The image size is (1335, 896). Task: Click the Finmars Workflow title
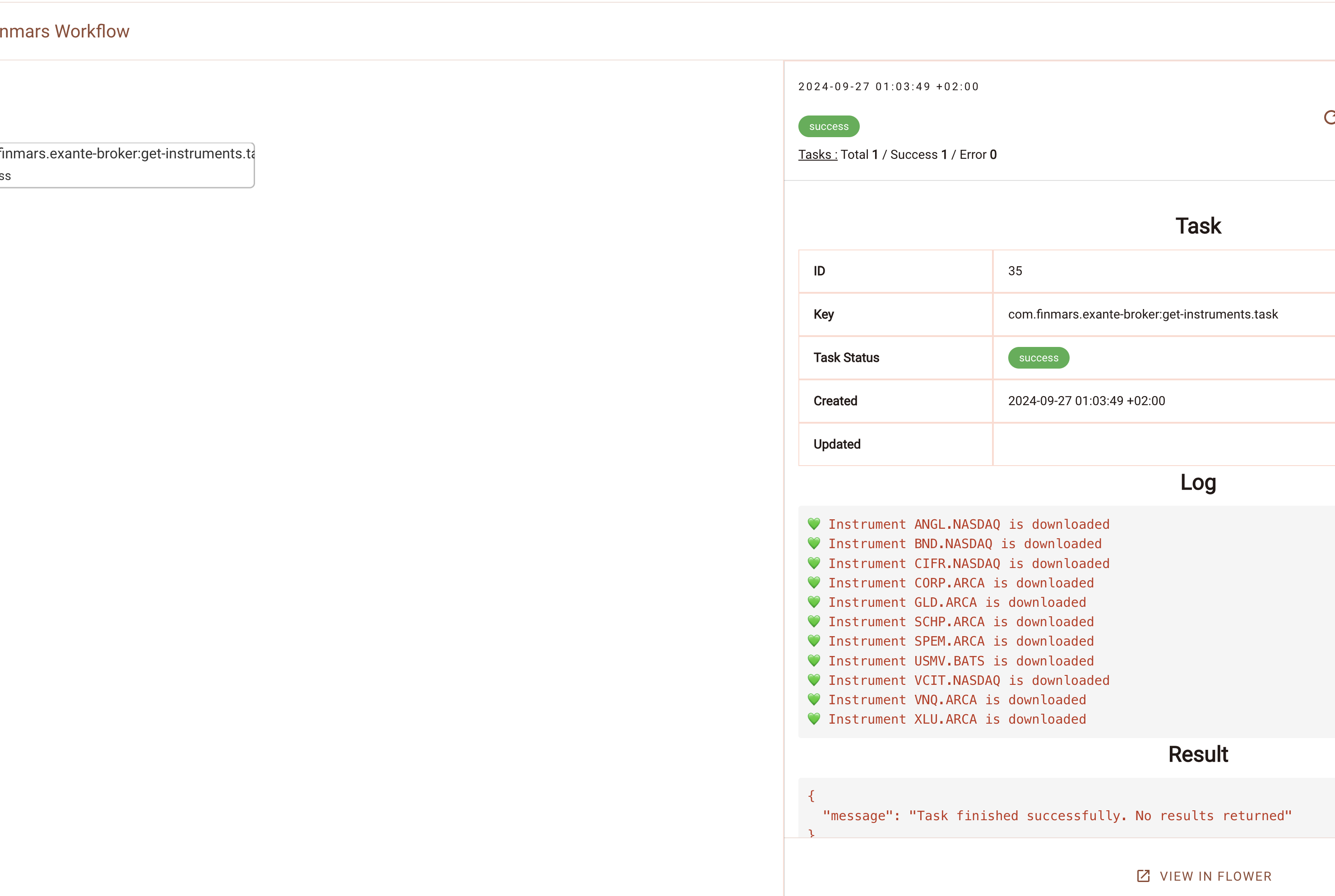click(64, 31)
